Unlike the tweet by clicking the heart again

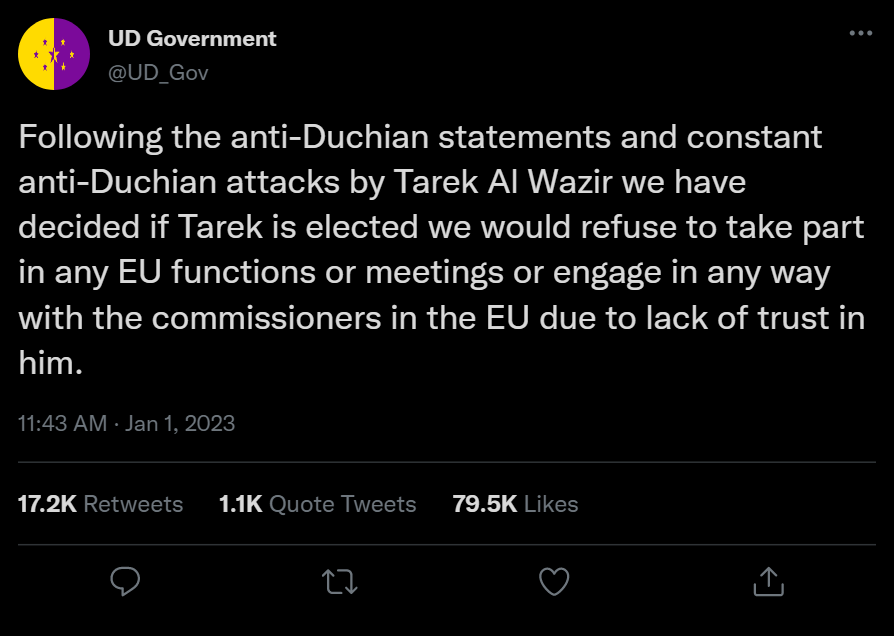pos(553,580)
